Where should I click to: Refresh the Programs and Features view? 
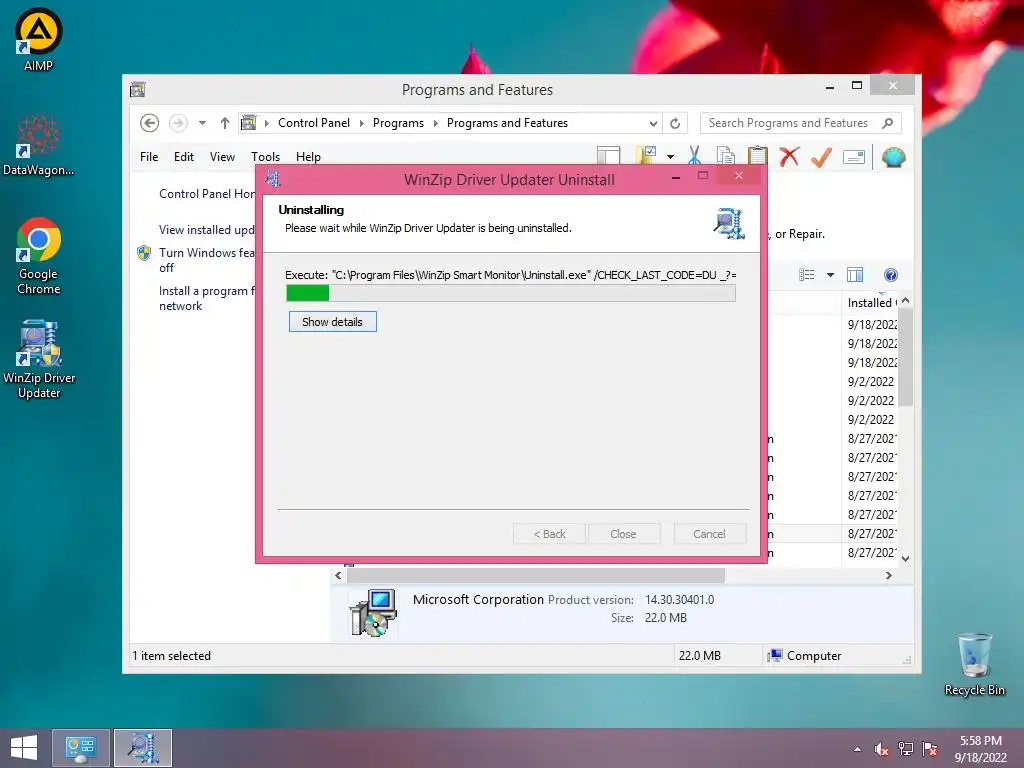click(675, 123)
